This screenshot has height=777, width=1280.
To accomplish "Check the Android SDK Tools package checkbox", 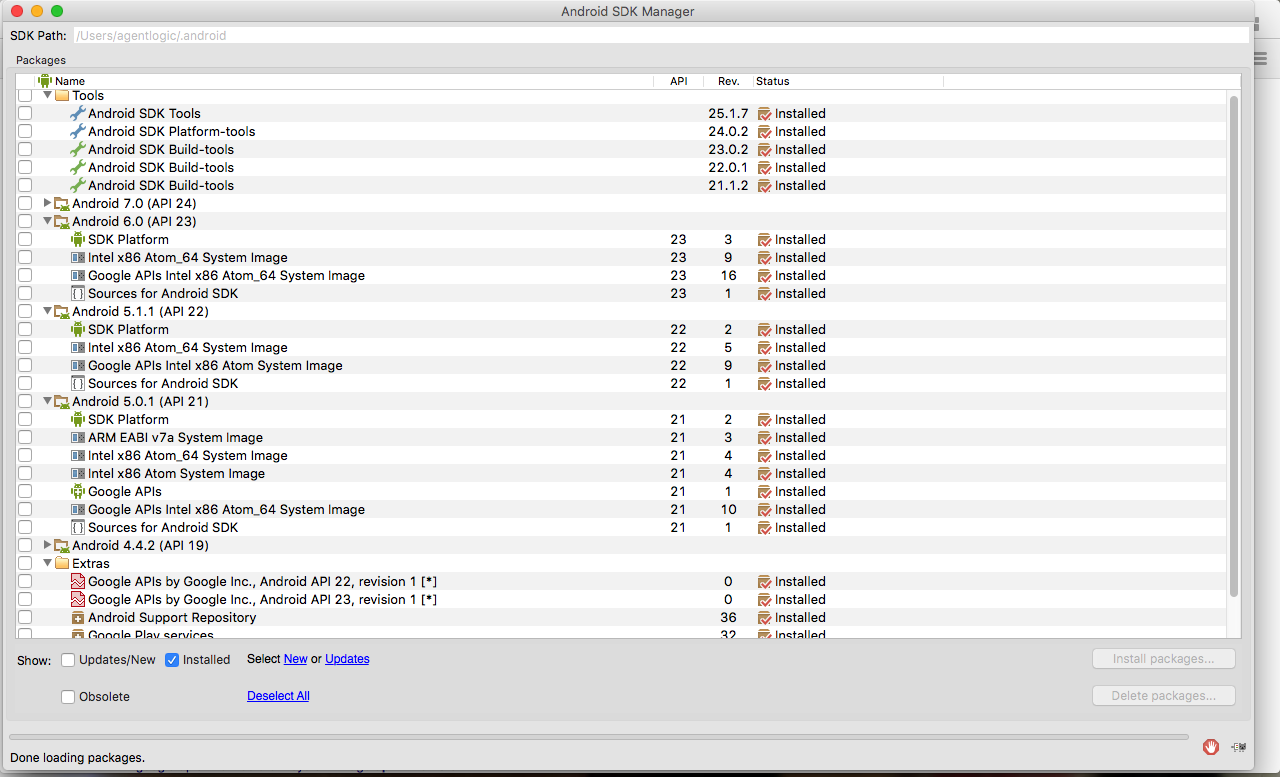I will pos(25,113).
